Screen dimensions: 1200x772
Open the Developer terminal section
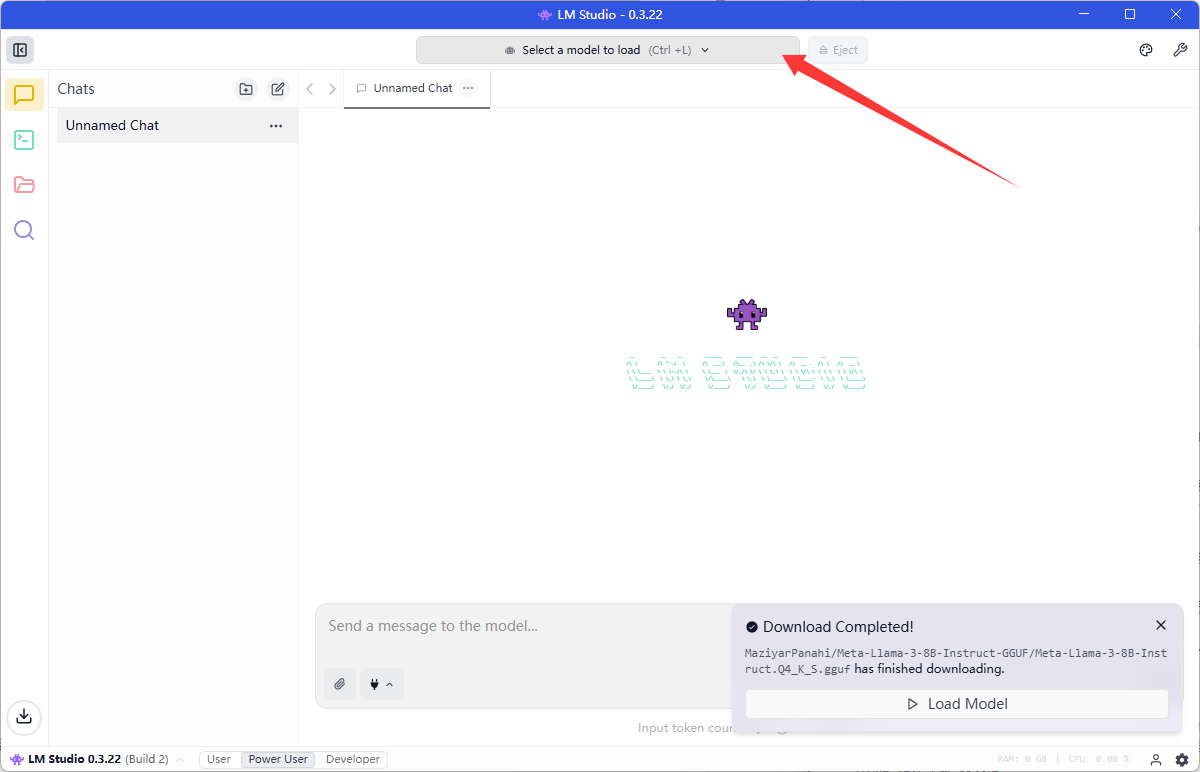(24, 140)
